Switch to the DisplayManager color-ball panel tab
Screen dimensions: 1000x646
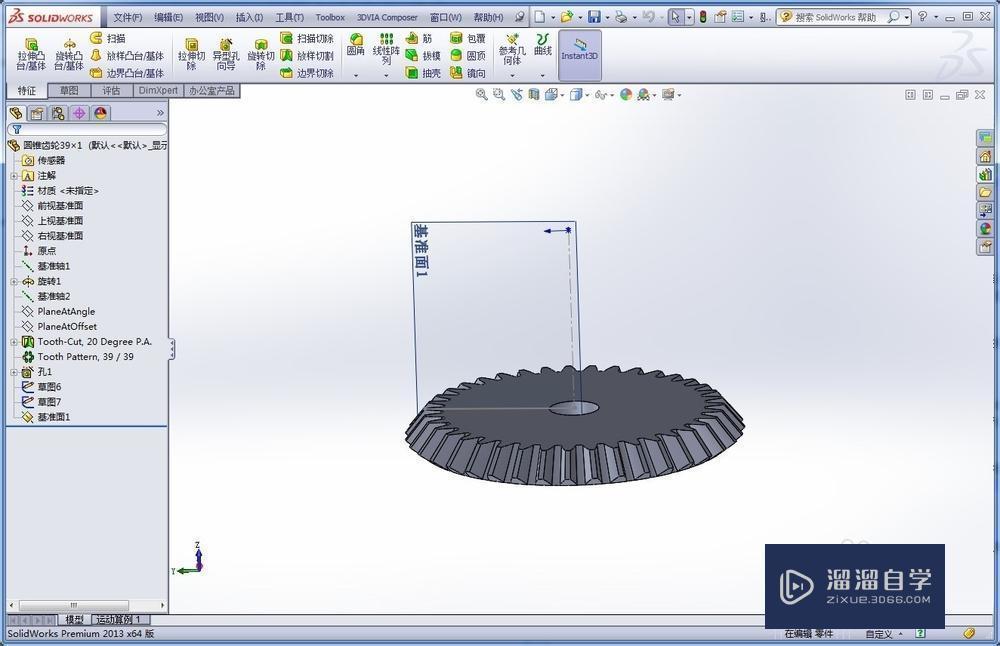point(101,113)
